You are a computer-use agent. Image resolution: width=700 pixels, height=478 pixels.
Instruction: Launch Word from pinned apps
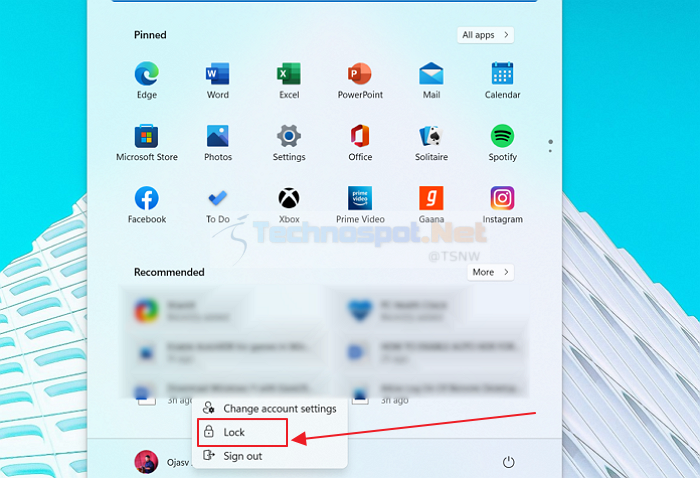[217, 80]
